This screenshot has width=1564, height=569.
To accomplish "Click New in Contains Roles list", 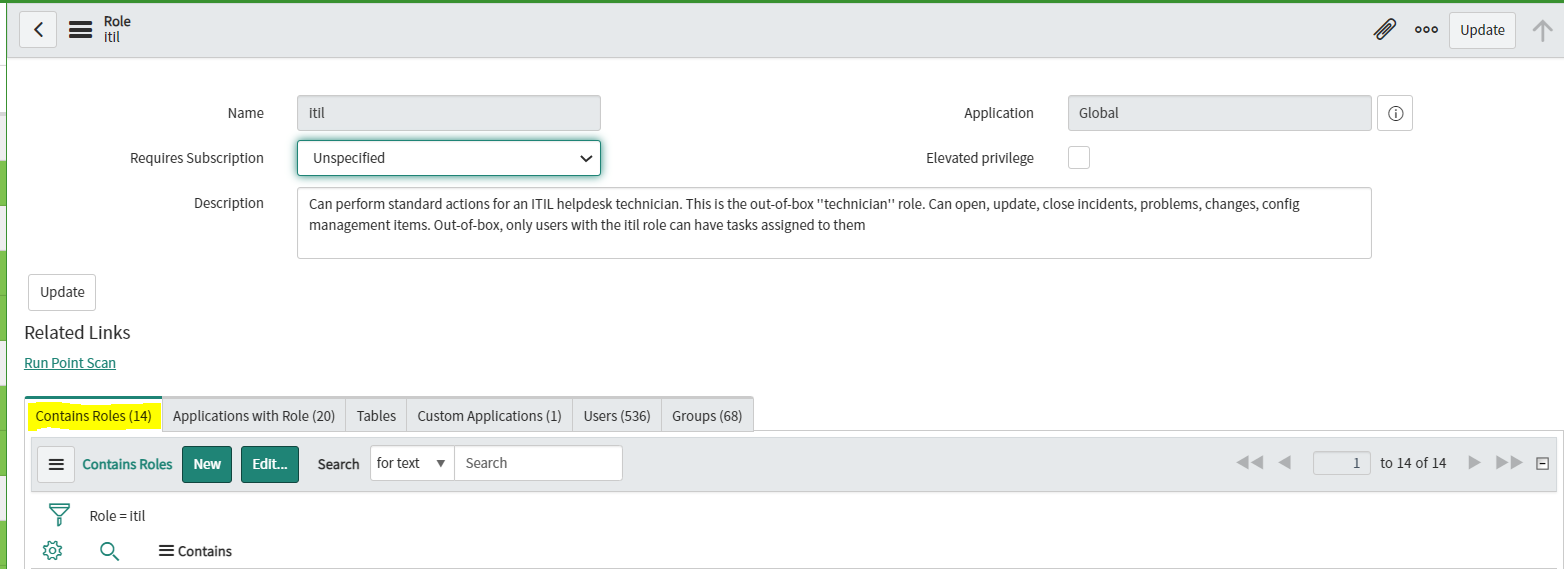I will point(207,464).
